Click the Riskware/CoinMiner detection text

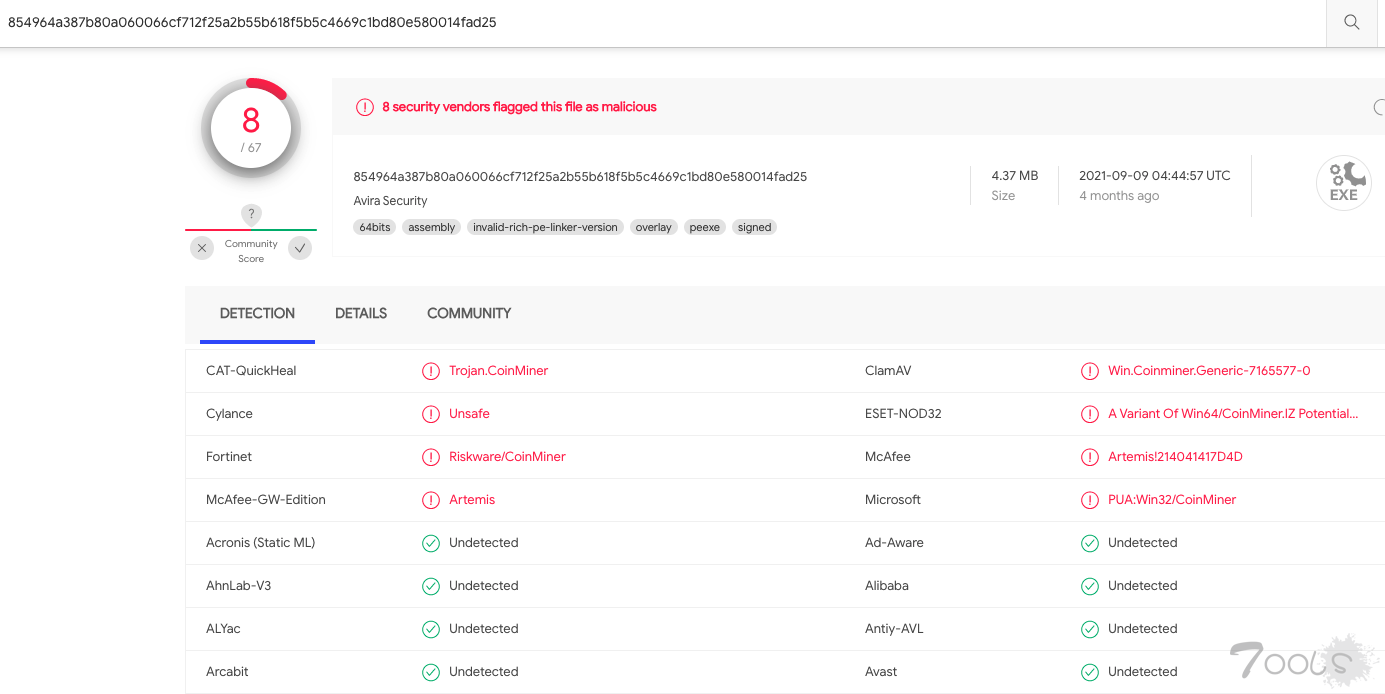coord(507,456)
